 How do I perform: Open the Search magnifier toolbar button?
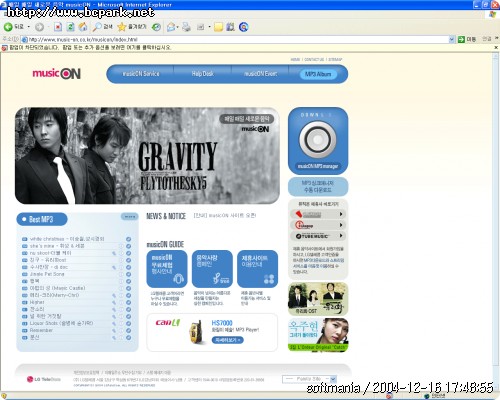[x=103, y=27]
